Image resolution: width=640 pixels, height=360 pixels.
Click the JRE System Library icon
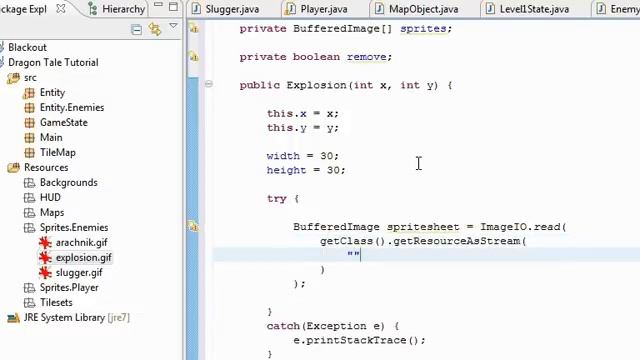[13, 318]
